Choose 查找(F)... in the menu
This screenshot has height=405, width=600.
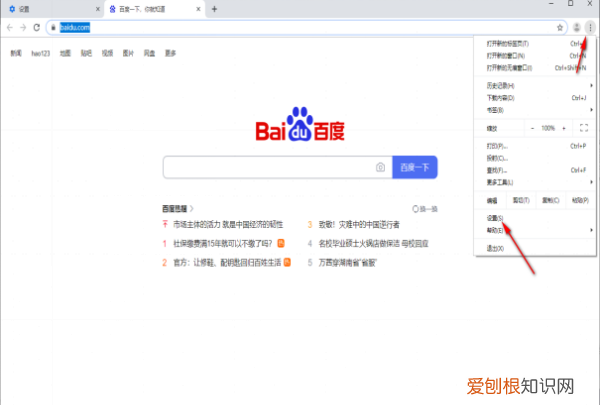pos(535,170)
